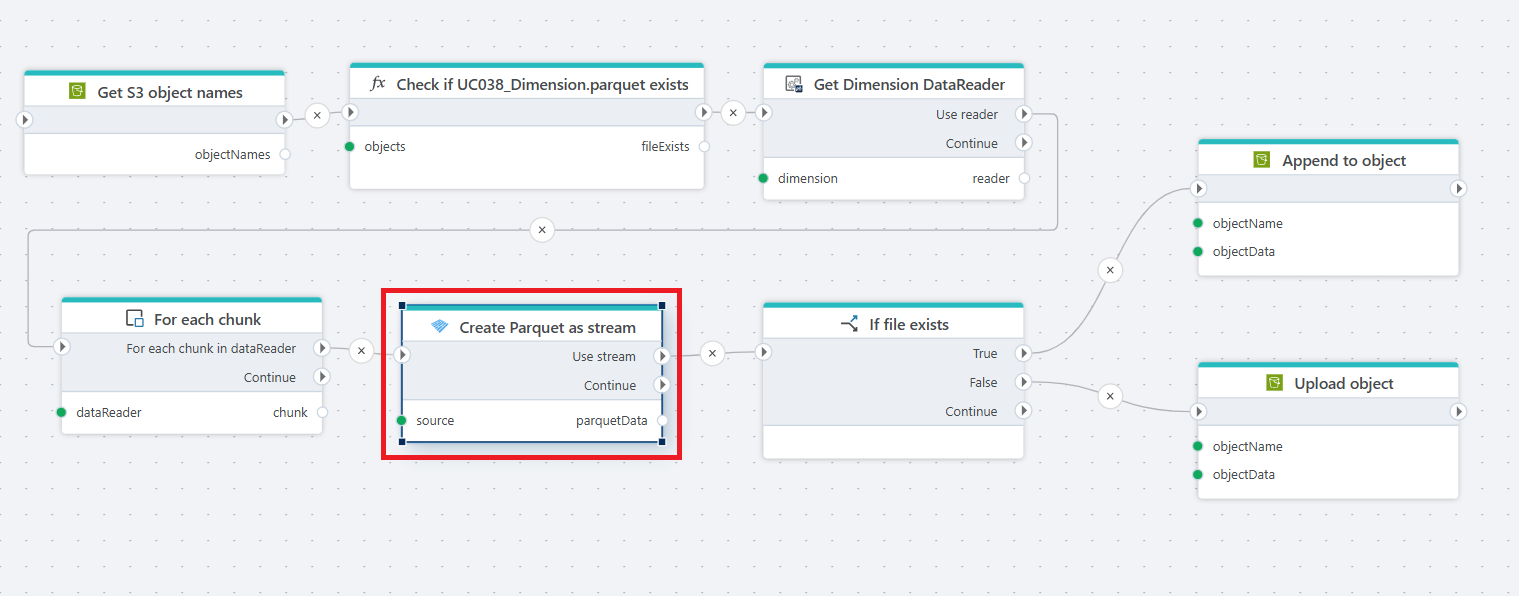Image resolution: width=1519 pixels, height=596 pixels.
Task: Click the parquetData output port
Action: (x=661, y=421)
